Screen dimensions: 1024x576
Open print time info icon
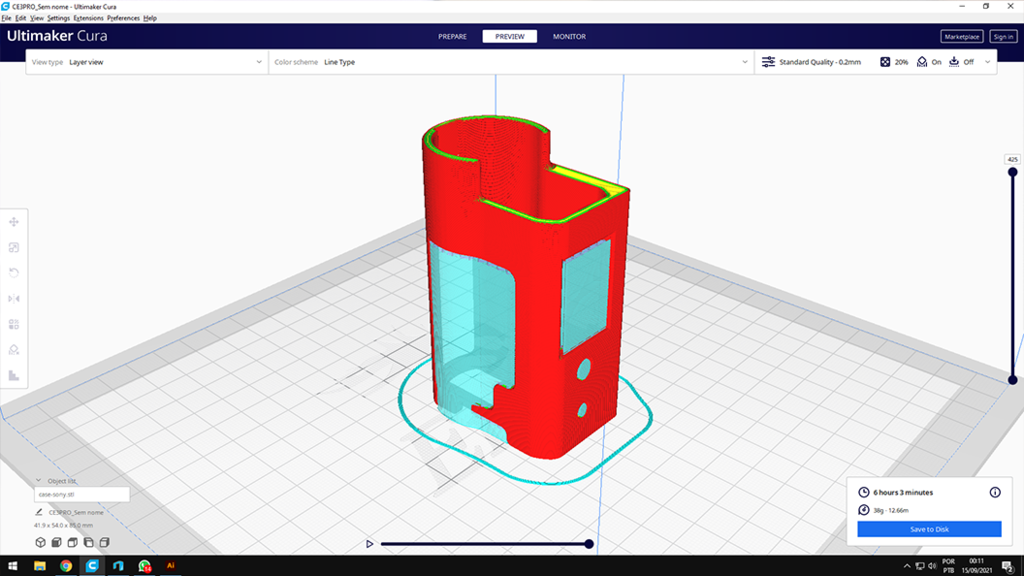tap(995, 492)
